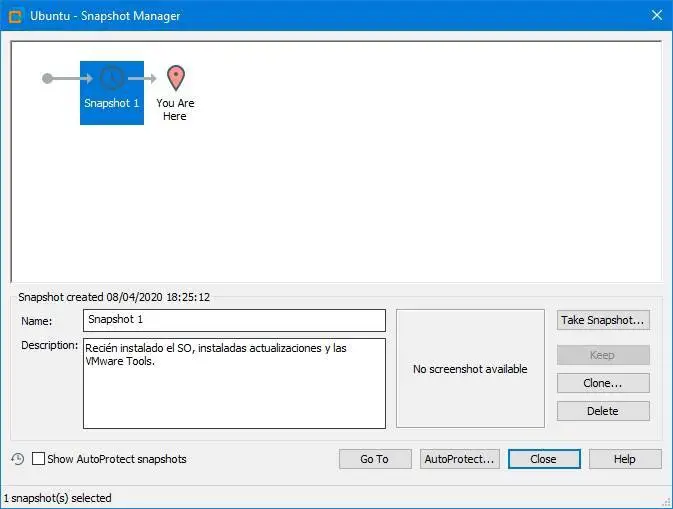Click the greyed-out Keep button
This screenshot has height=509, width=673.
pyautogui.click(x=603, y=355)
